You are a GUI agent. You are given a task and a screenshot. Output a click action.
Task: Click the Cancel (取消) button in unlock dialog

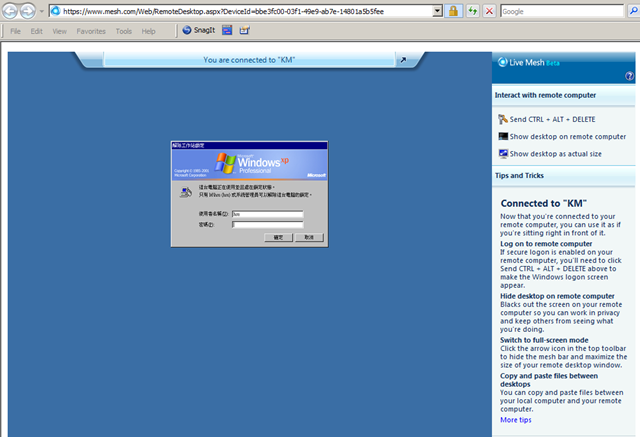click(309, 237)
